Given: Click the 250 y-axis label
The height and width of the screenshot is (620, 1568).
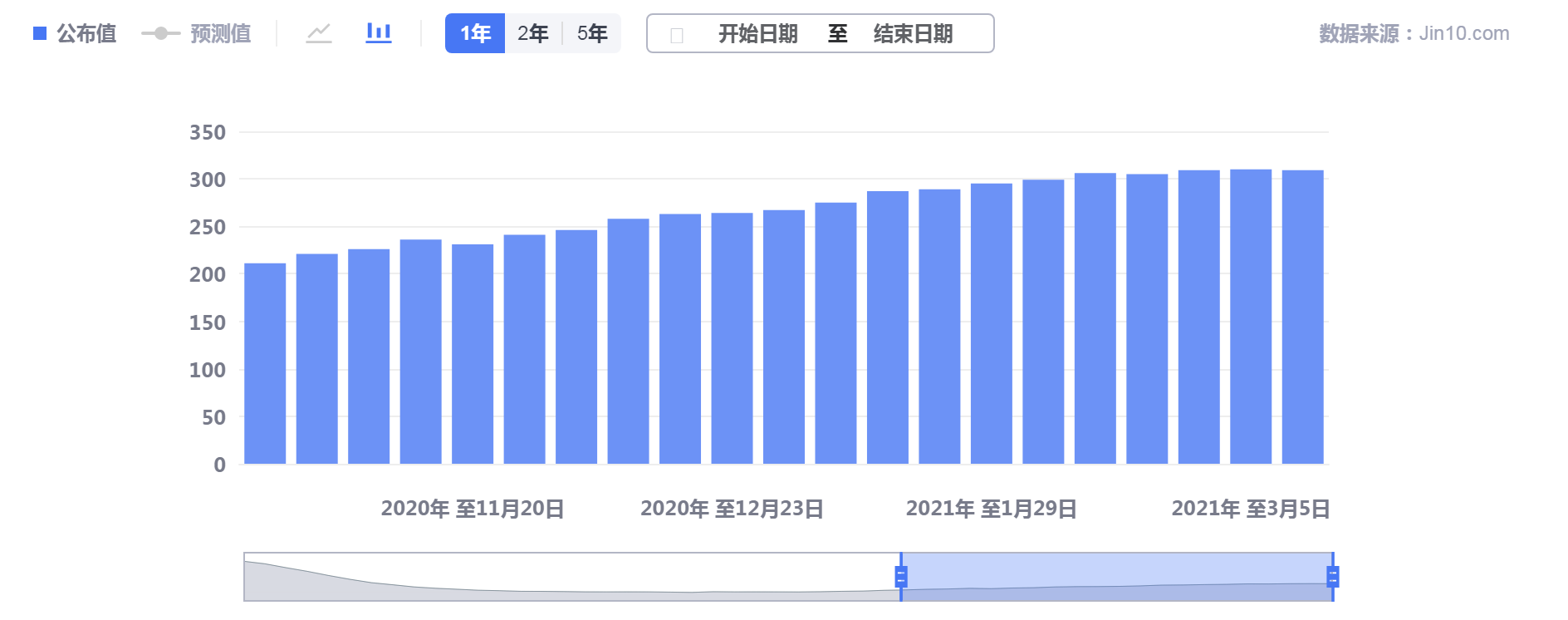Looking at the screenshot, I should point(208,227).
